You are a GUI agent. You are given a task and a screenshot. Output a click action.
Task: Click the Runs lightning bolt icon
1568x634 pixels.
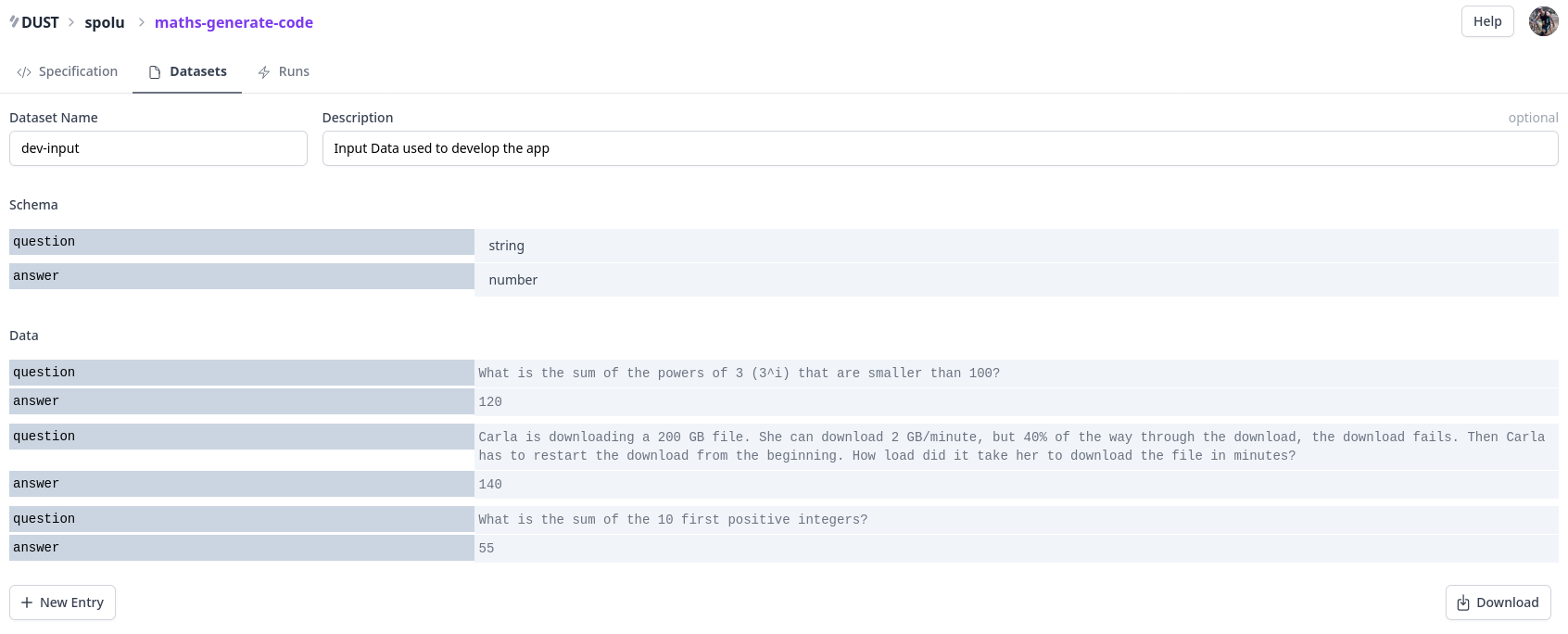[x=264, y=72]
